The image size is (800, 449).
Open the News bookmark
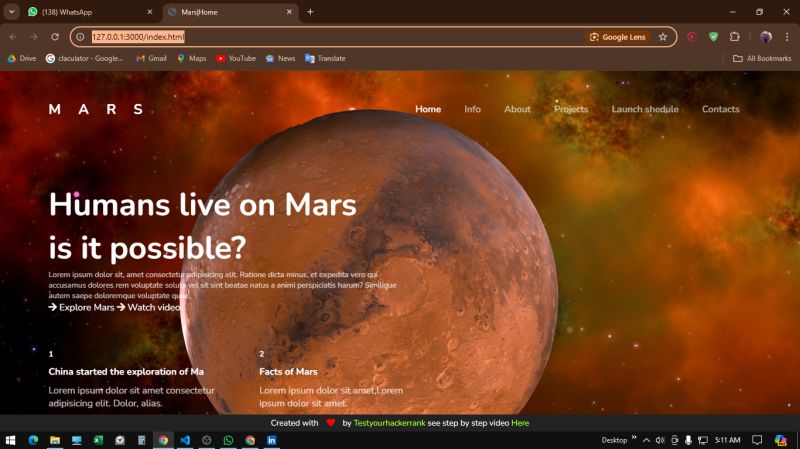281,59
